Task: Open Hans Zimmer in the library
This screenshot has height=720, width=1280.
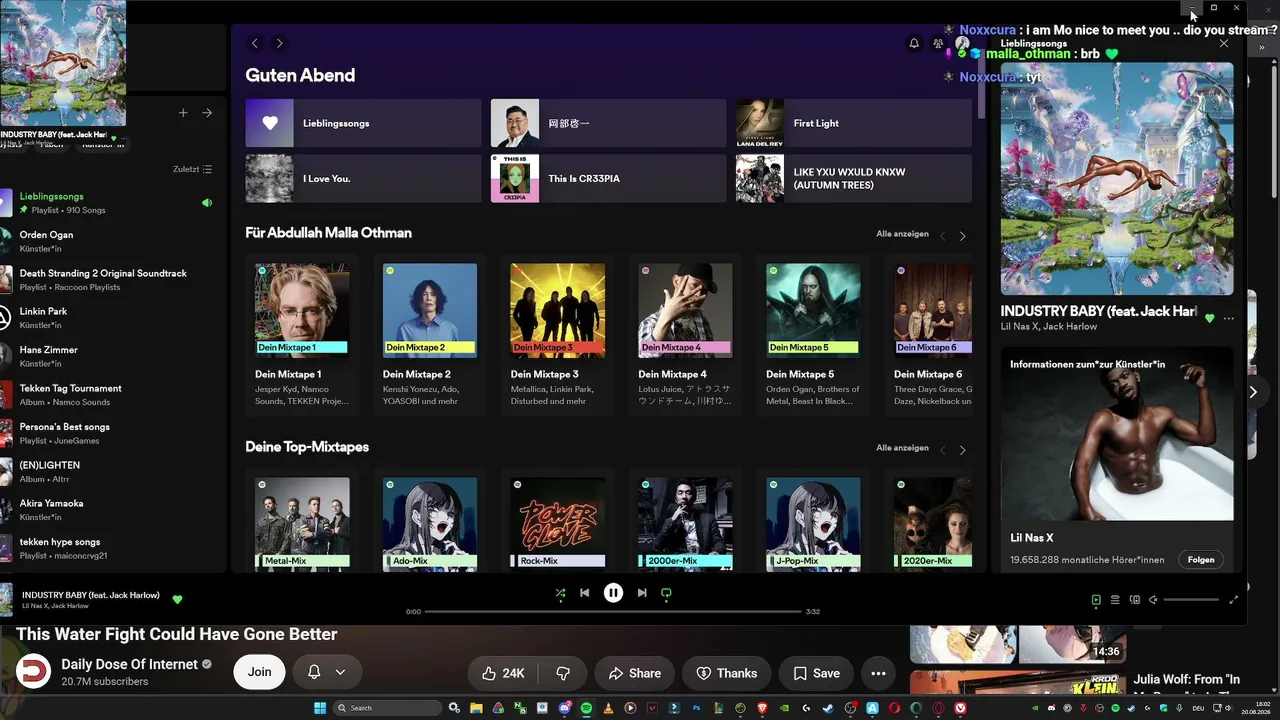Action: 107,356
